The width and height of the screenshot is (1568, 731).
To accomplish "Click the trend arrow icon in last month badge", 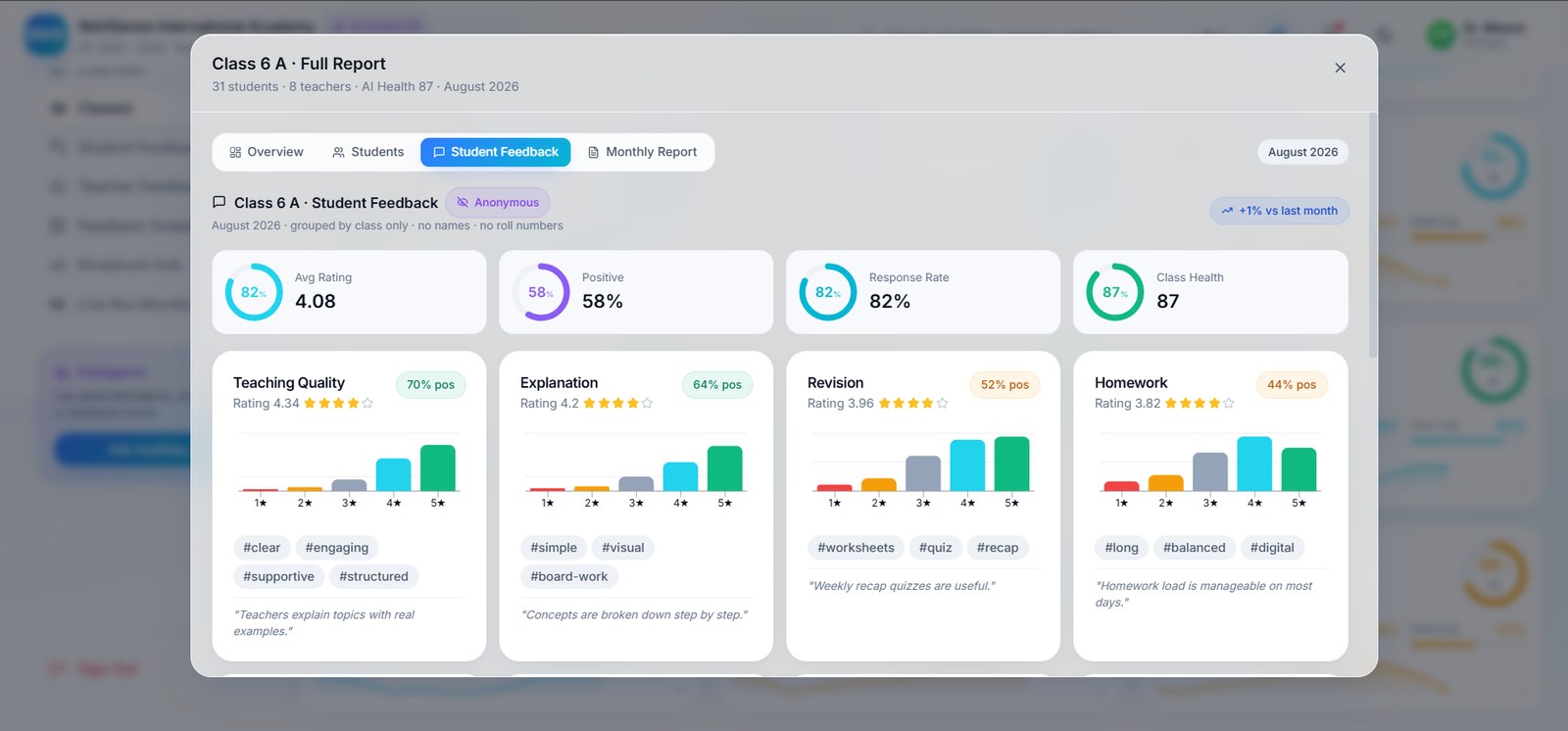I will click(x=1227, y=211).
